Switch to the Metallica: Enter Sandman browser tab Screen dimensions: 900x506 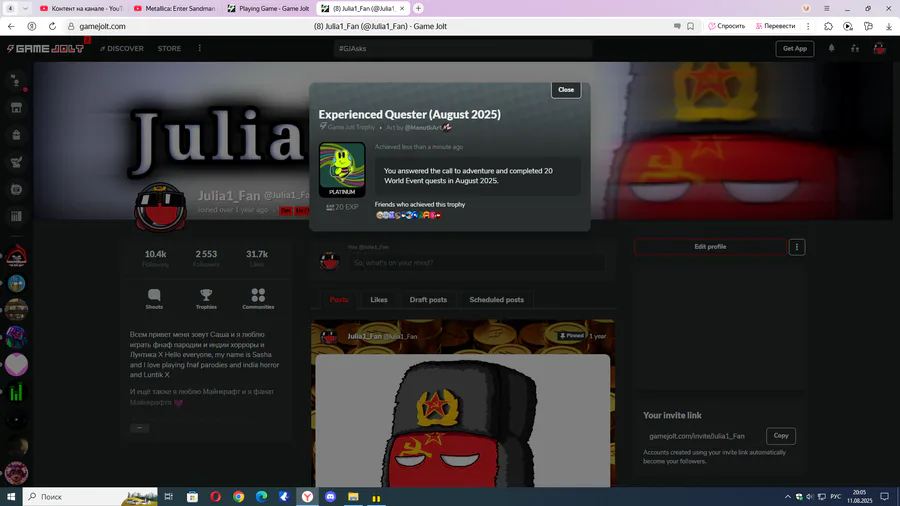pos(174,9)
